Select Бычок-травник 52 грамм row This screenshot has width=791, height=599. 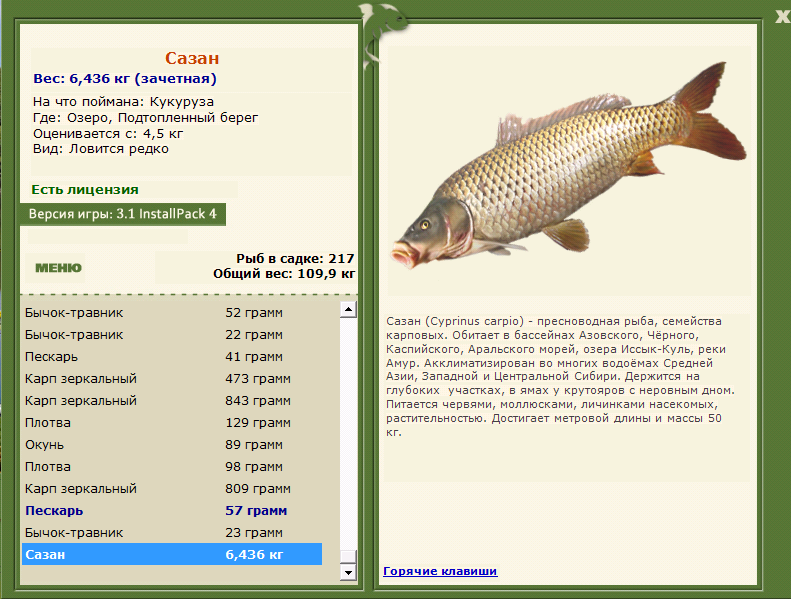[172, 313]
